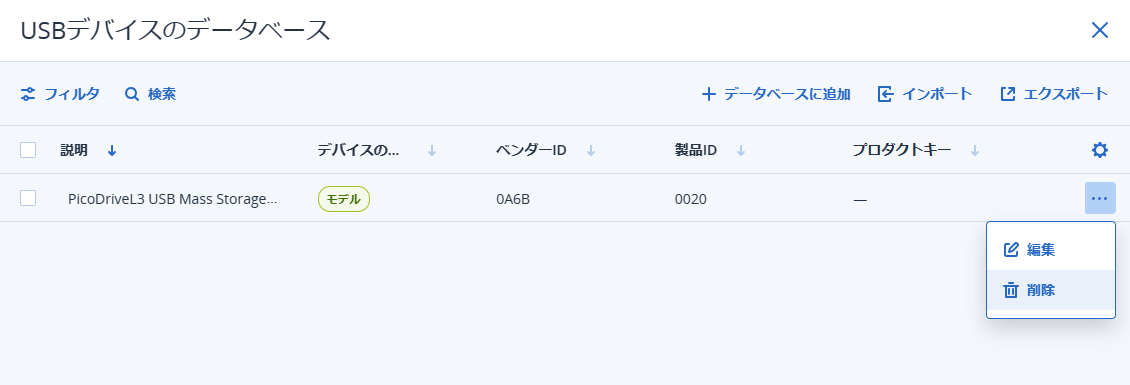Click the three-dot more actions button
This screenshot has height=385, width=1130.
[1100, 198]
